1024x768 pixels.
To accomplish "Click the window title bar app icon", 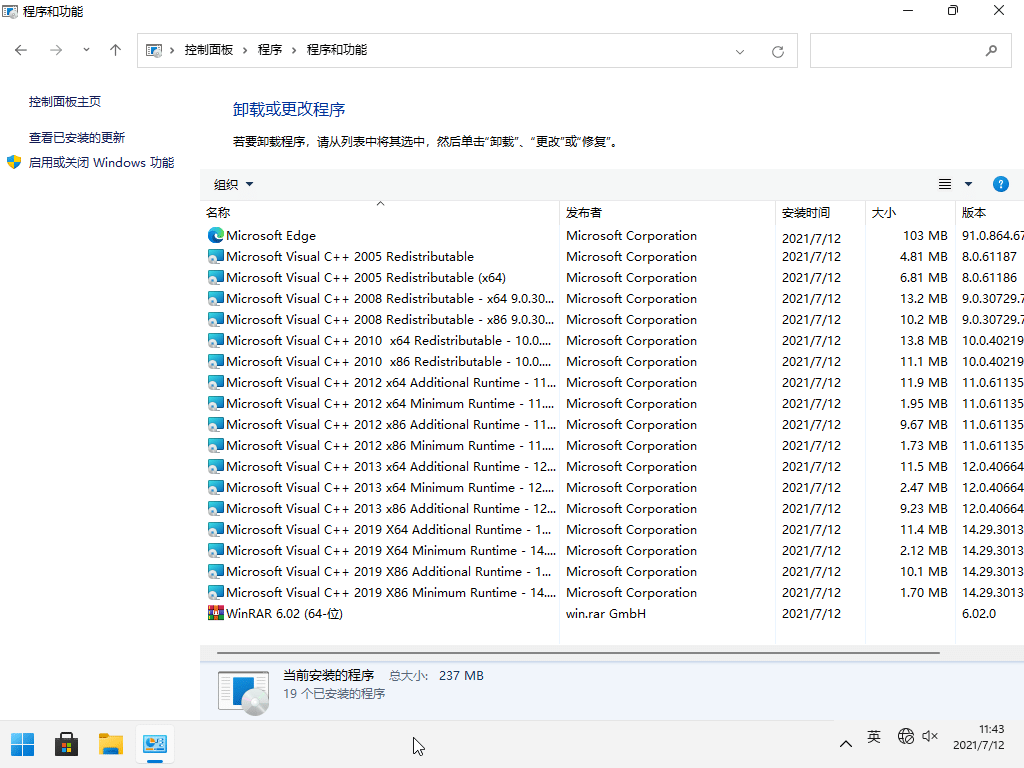I will pyautogui.click(x=10, y=11).
